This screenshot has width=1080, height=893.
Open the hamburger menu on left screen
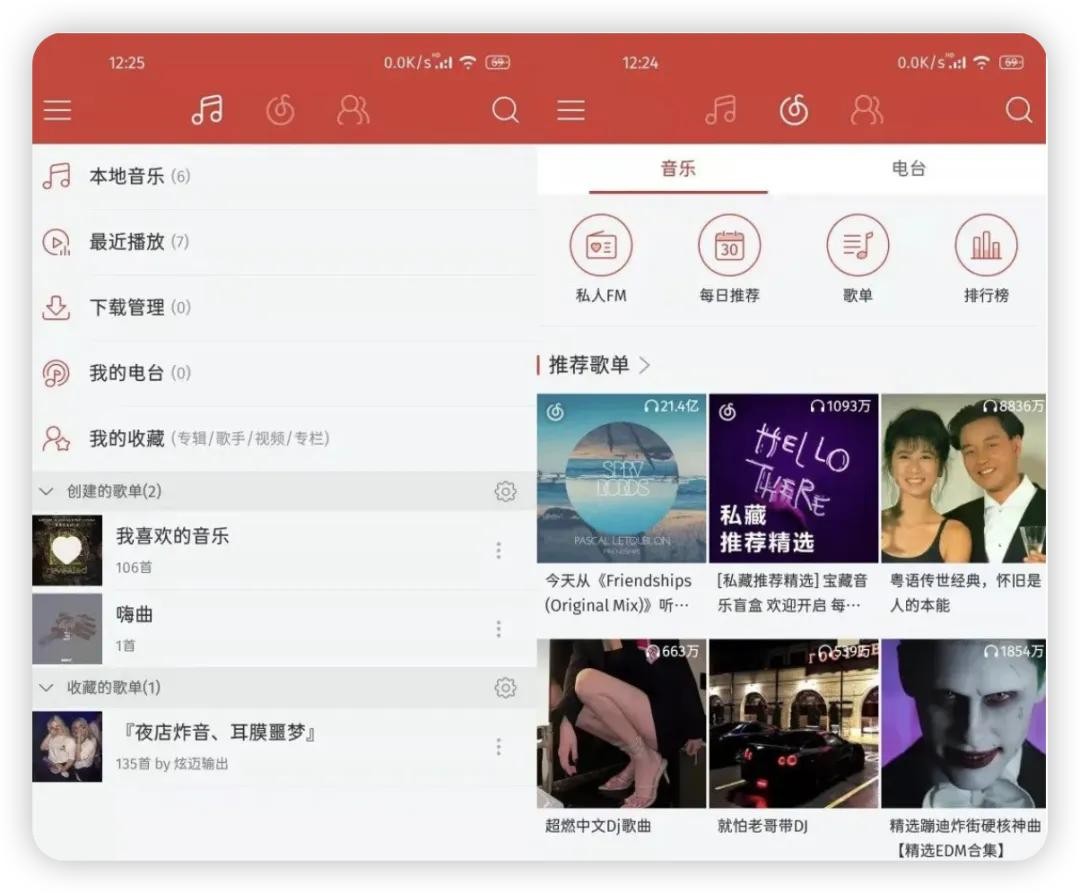pyautogui.click(x=58, y=110)
